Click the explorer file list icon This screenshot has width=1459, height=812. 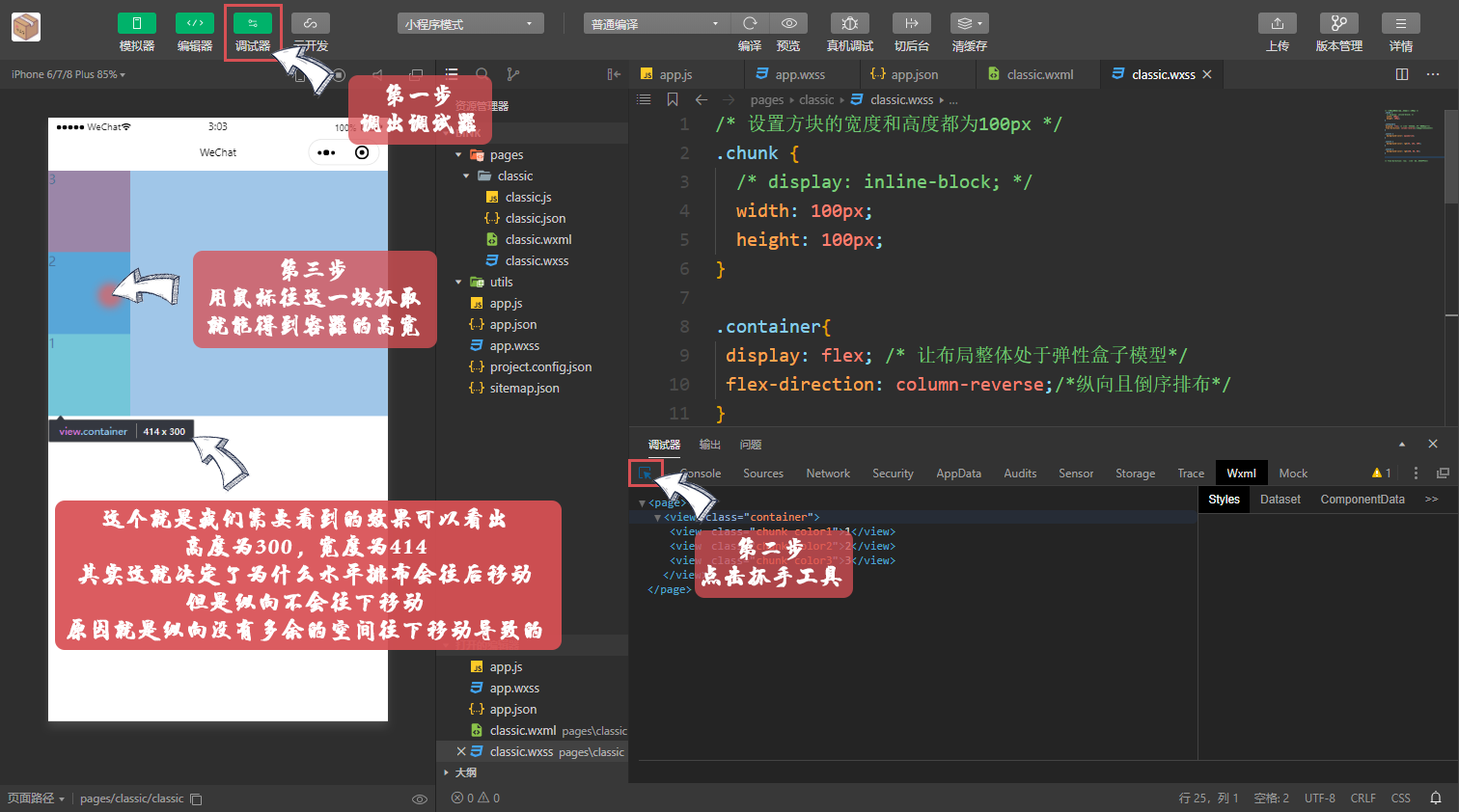pyautogui.click(x=452, y=73)
